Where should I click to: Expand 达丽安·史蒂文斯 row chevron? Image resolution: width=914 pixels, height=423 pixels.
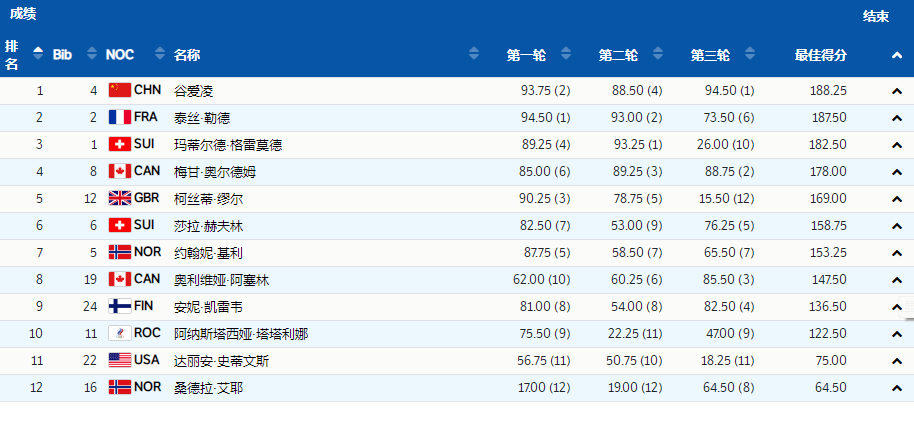point(897,361)
